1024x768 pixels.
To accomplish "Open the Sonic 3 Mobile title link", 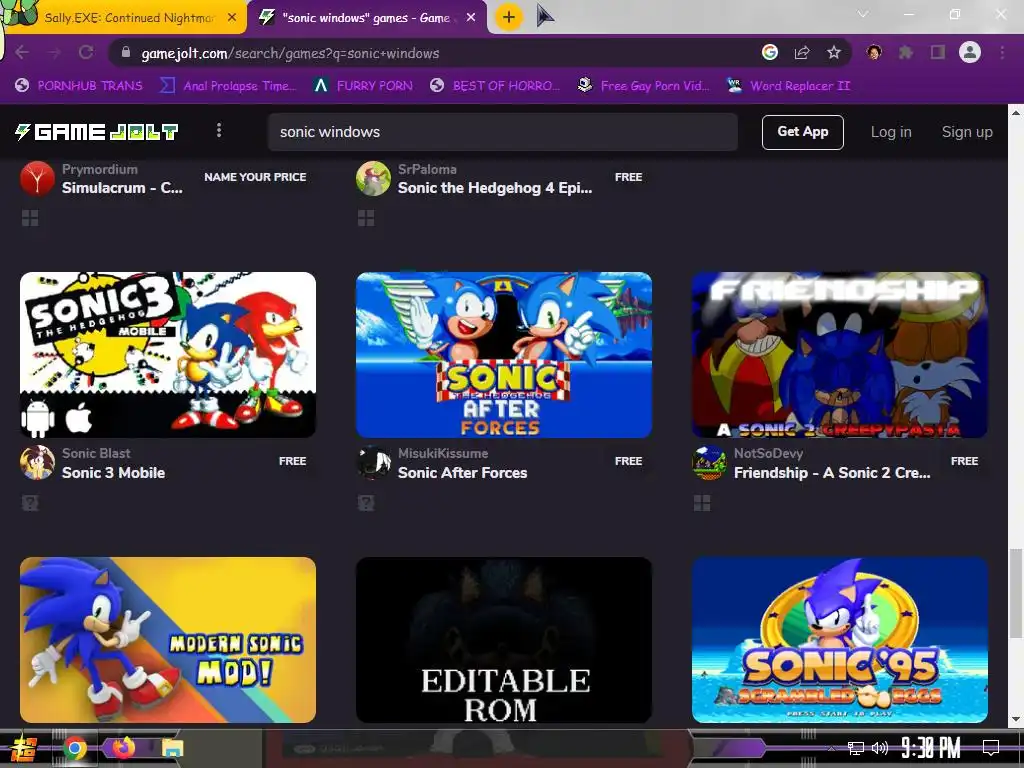I will (114, 473).
